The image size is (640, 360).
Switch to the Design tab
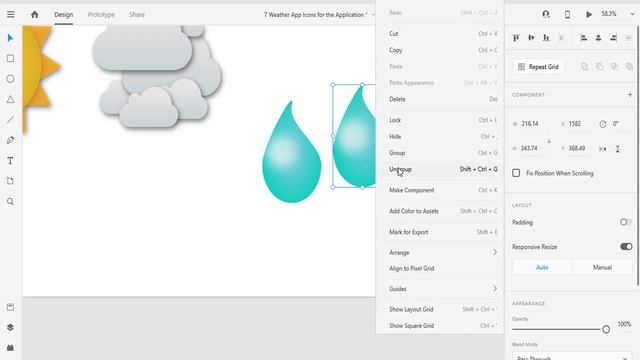click(x=64, y=14)
